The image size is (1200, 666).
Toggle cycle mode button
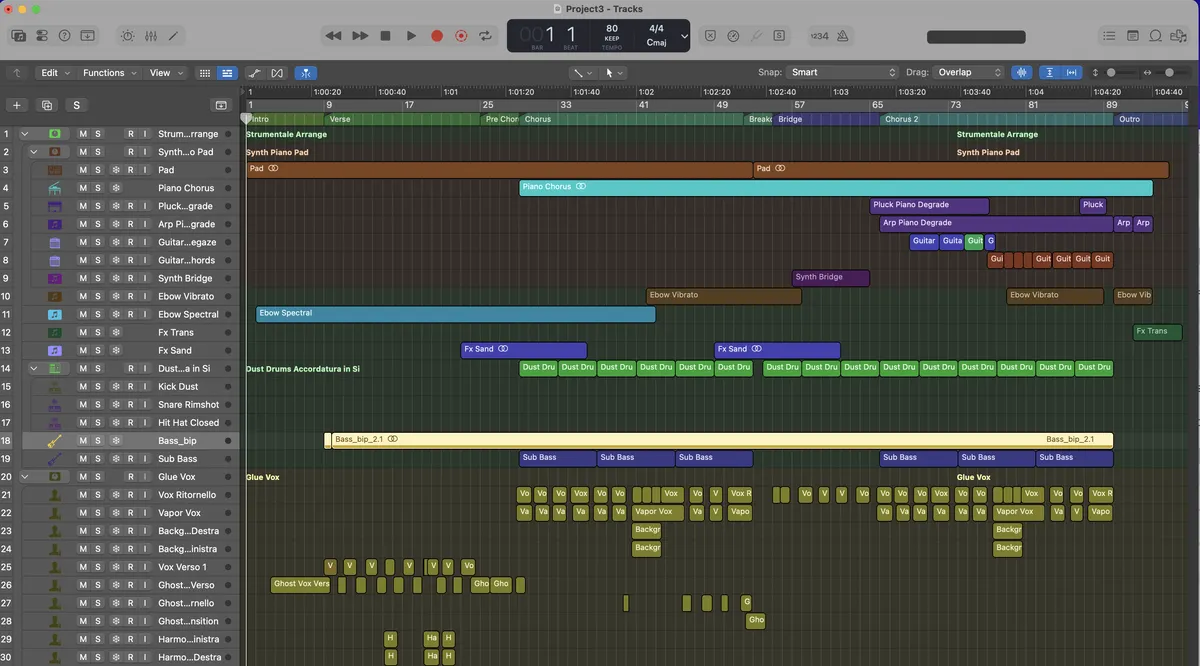click(486, 35)
